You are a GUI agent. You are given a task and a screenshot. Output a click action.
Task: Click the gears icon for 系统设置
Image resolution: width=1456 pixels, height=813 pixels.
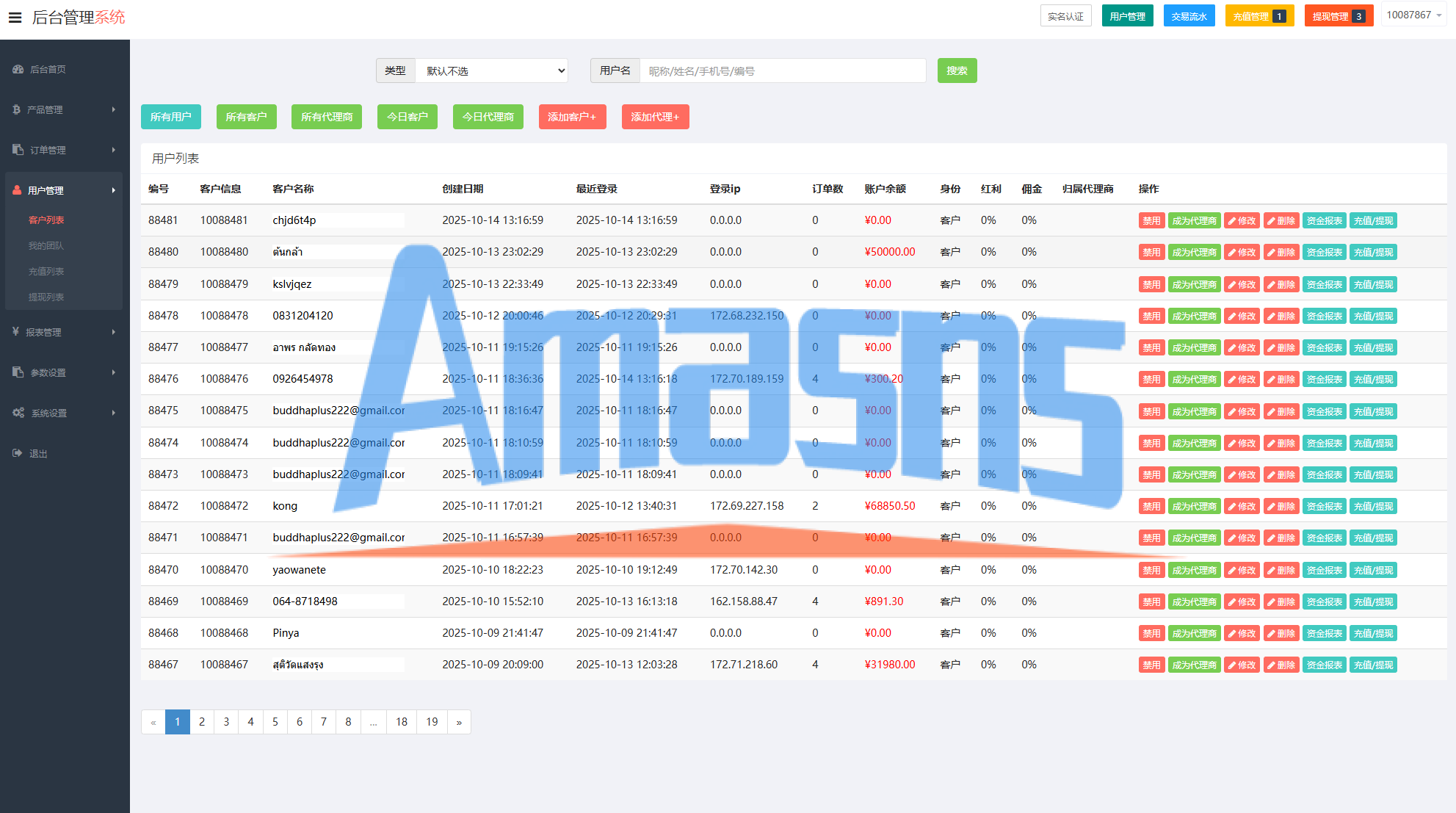pyautogui.click(x=18, y=413)
